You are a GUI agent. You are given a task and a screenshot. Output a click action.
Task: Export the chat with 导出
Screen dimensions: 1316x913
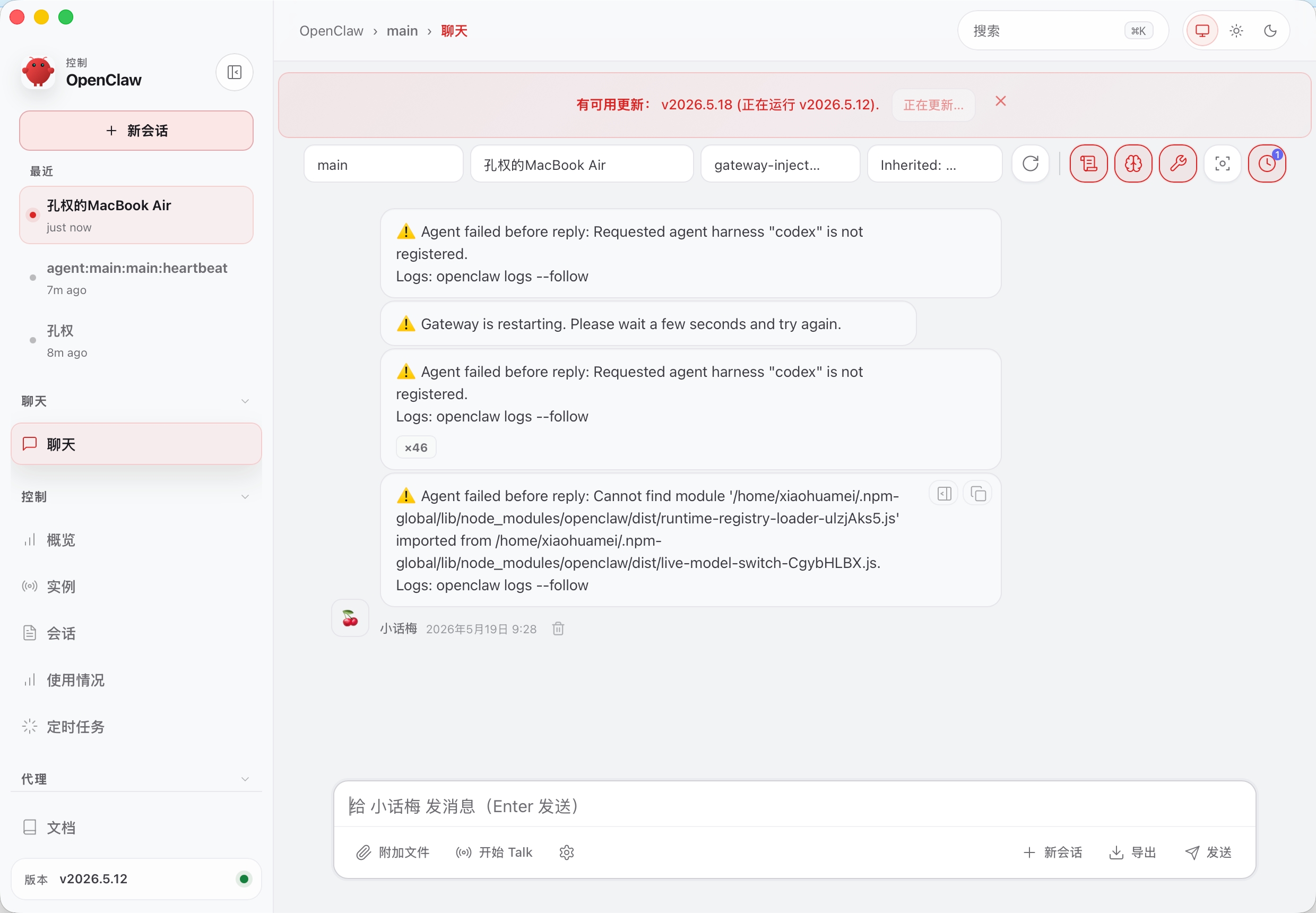coord(1132,852)
